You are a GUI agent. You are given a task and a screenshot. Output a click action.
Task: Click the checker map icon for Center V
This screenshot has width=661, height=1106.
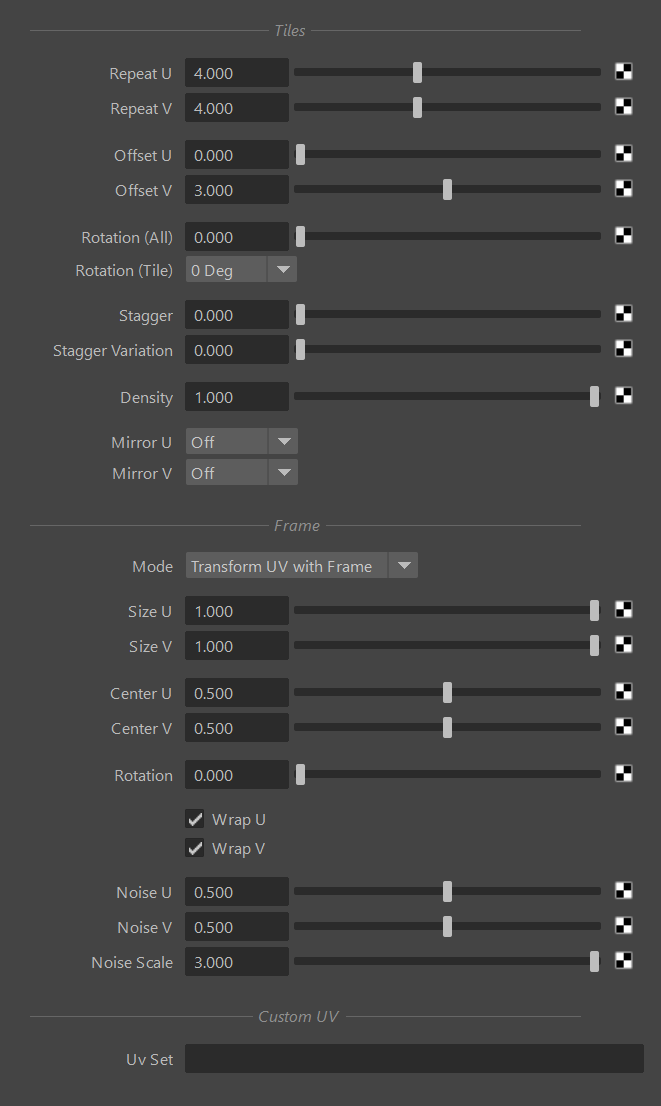coord(623,727)
